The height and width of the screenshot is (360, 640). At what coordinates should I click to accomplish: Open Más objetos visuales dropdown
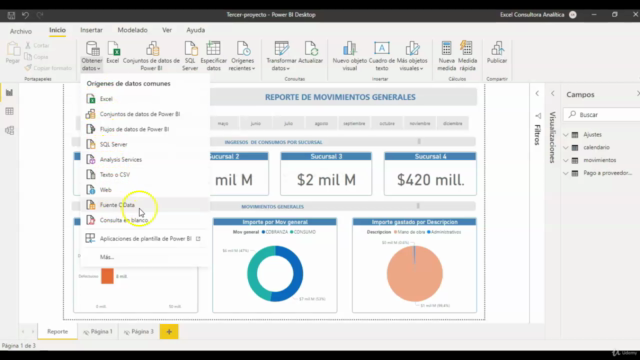[x=412, y=56]
